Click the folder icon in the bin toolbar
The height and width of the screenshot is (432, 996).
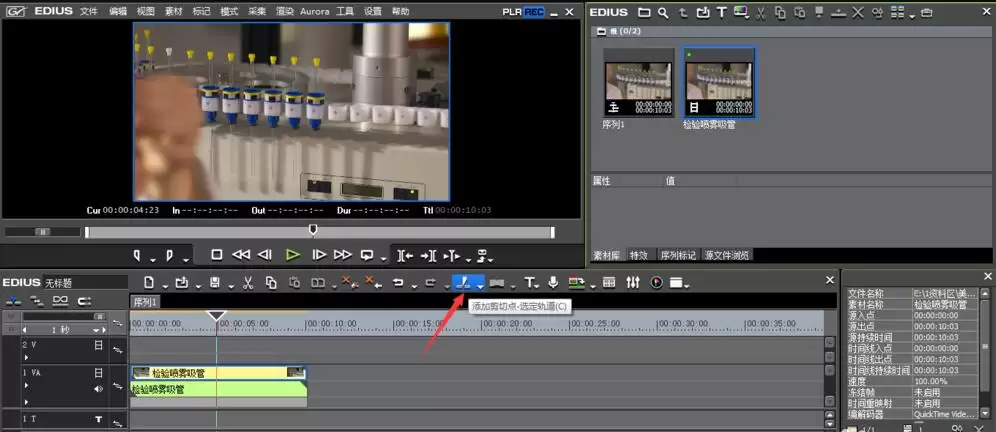tap(644, 12)
